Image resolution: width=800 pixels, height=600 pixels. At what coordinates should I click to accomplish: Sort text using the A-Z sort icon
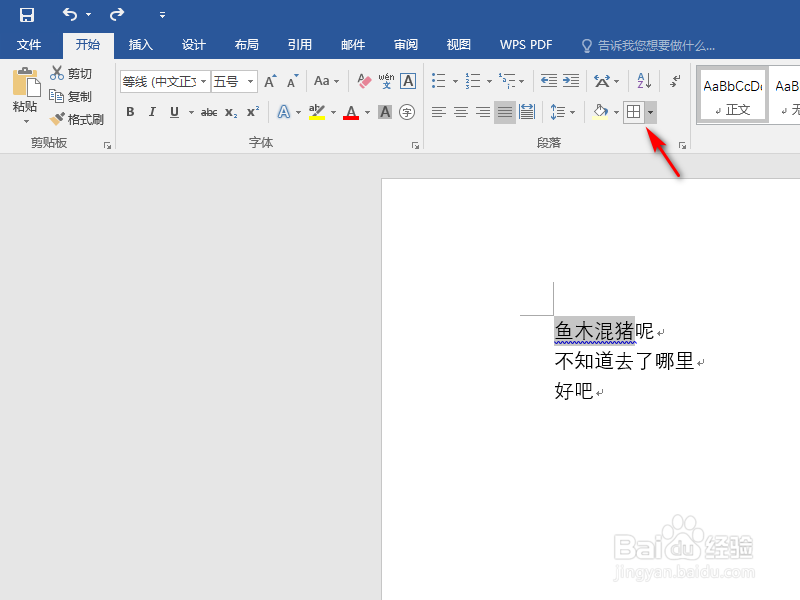point(644,81)
